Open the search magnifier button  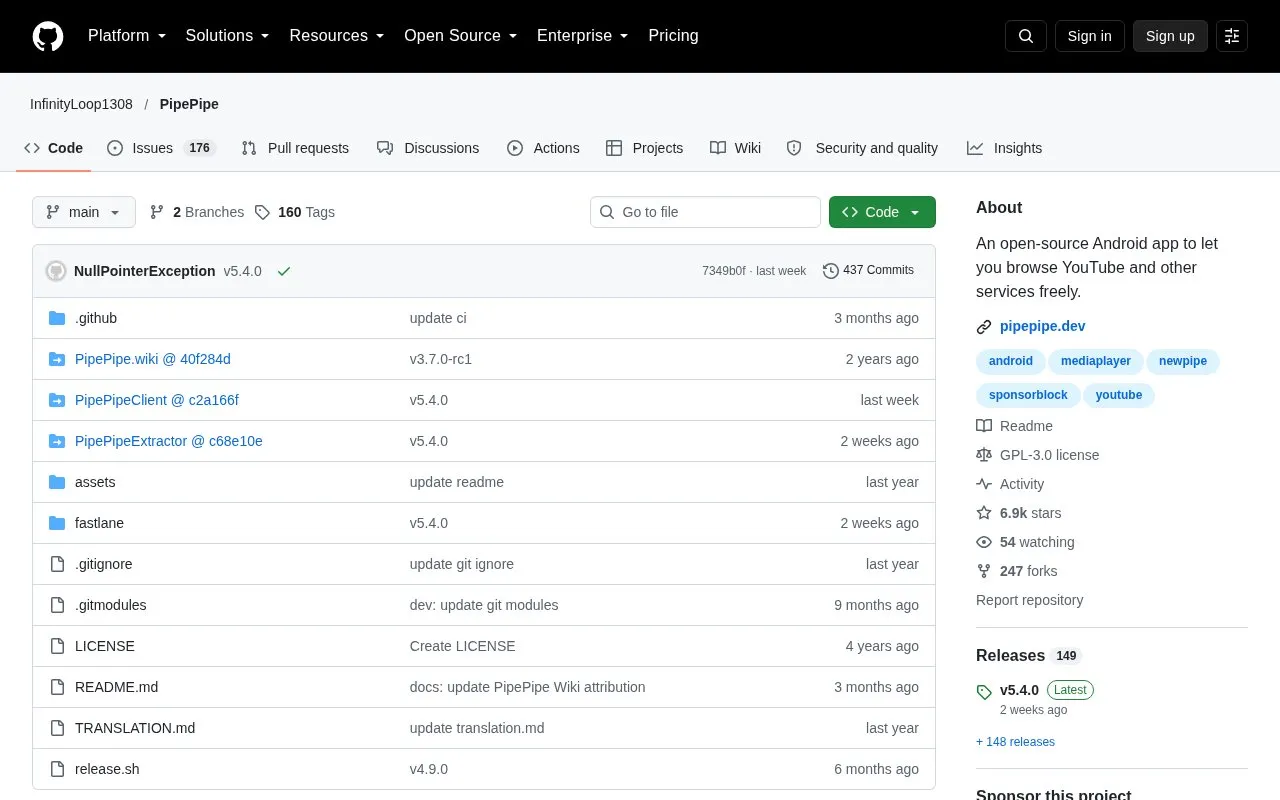[1026, 36]
